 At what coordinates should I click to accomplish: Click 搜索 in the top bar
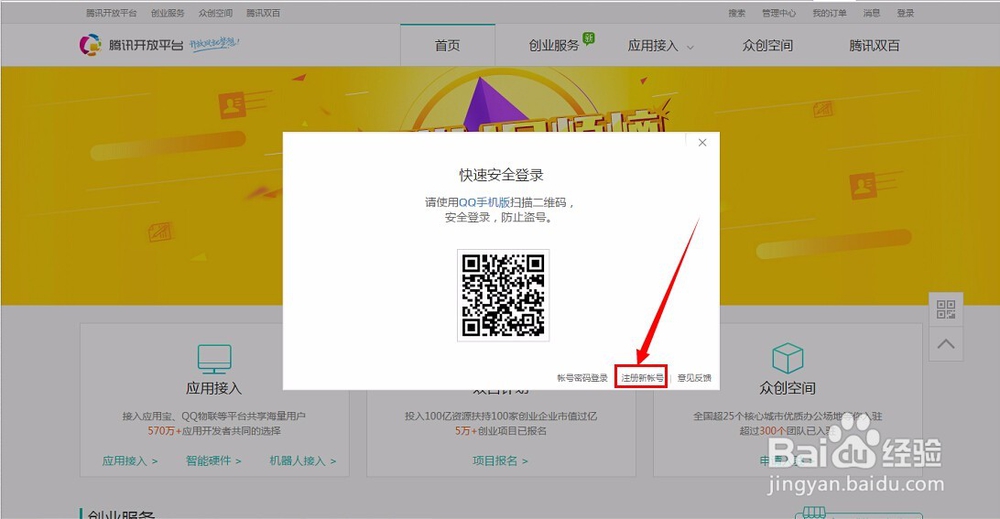click(x=737, y=13)
